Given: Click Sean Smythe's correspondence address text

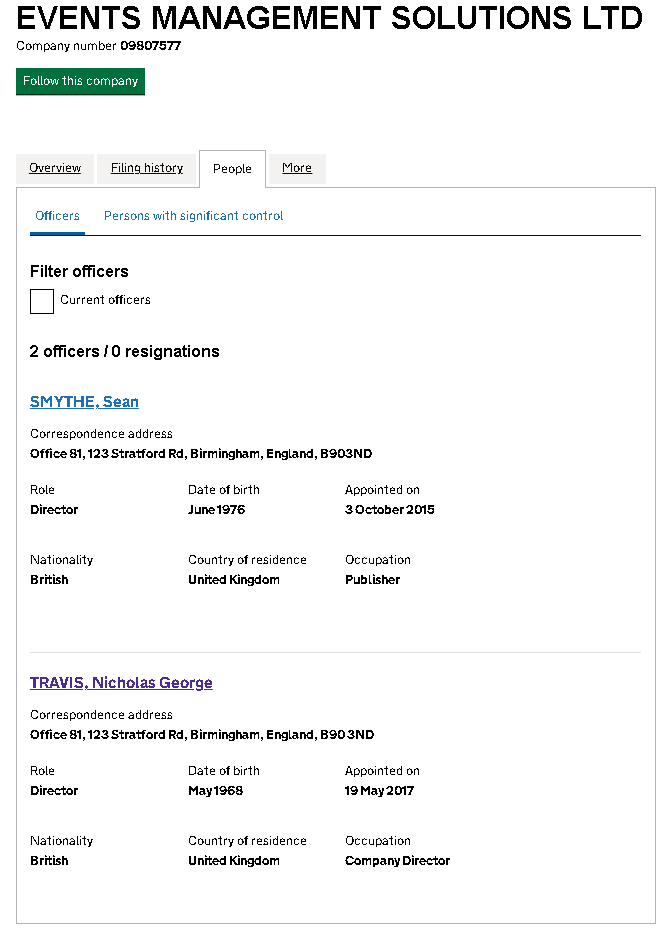Looking at the screenshot, I should [201, 454].
